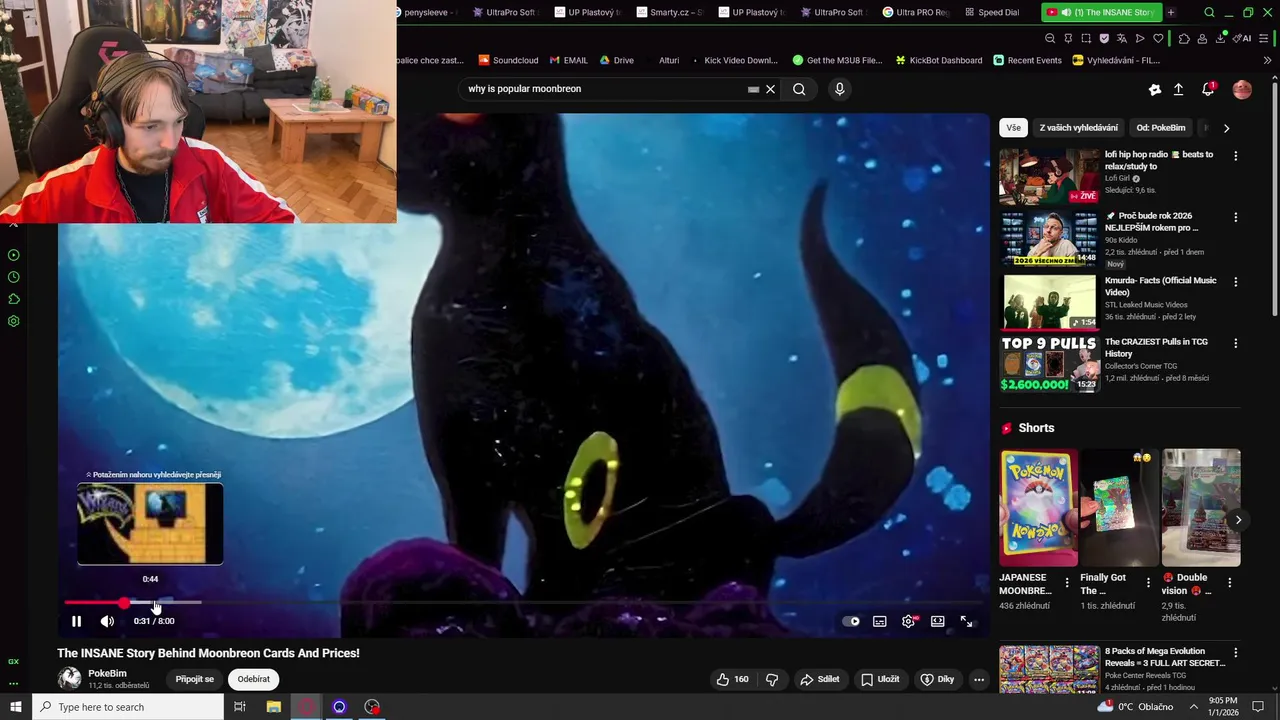Open options for CRAZIEST Pulls video

[x=1235, y=343]
